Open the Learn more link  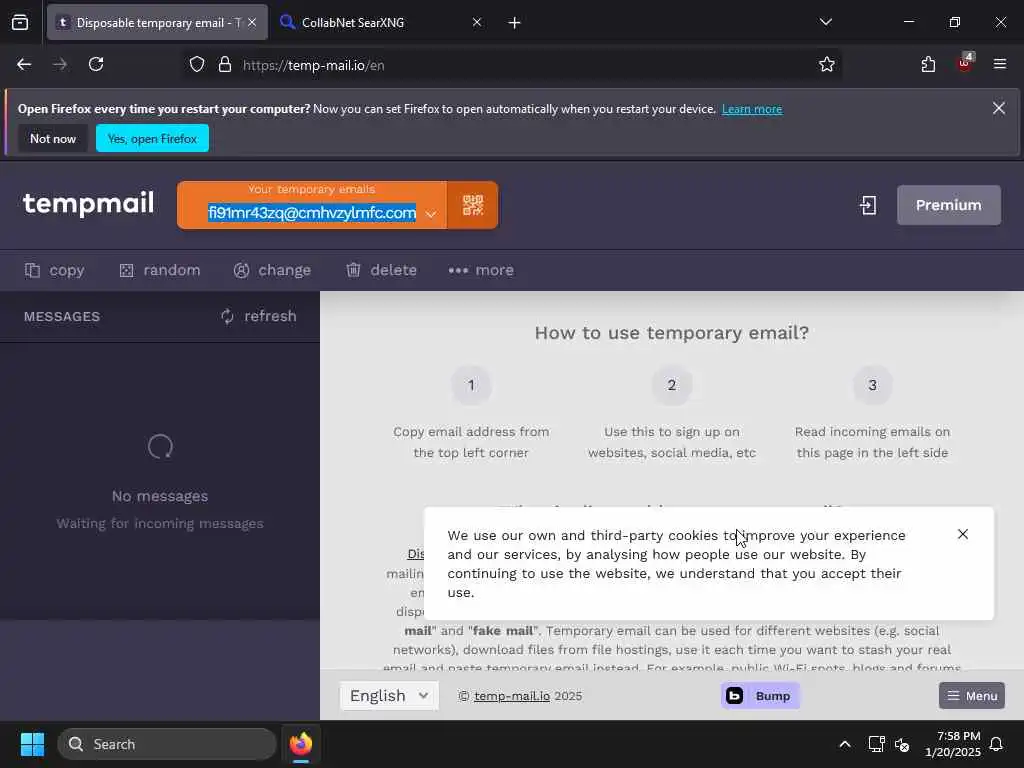752,109
